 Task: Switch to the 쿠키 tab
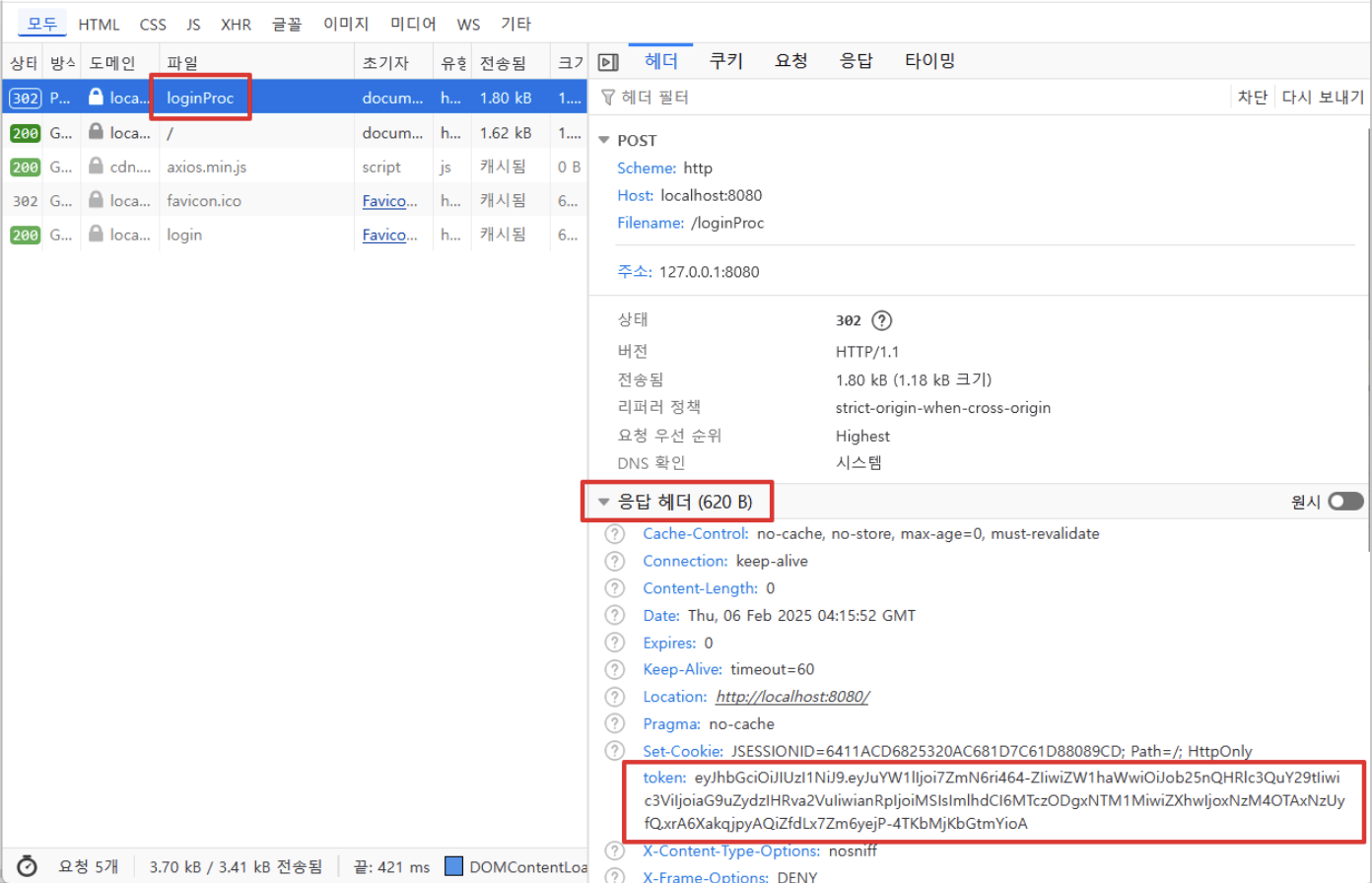pyautogui.click(x=725, y=60)
